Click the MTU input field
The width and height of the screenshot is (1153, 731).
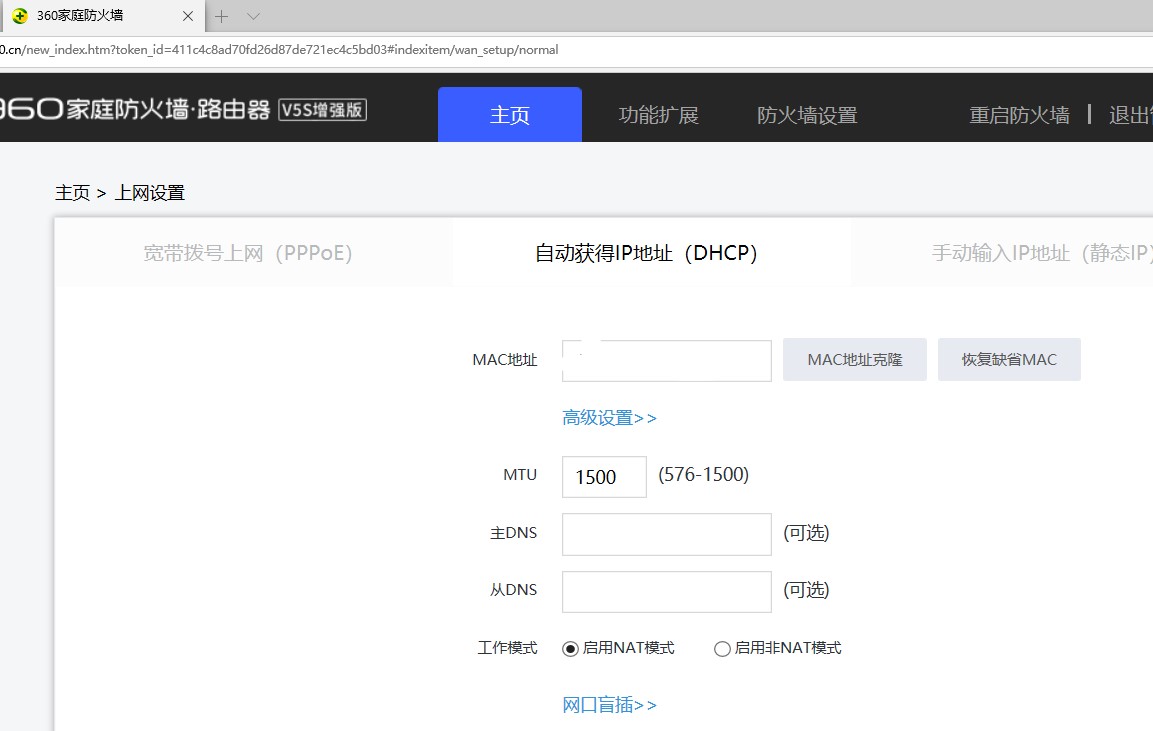pos(604,477)
